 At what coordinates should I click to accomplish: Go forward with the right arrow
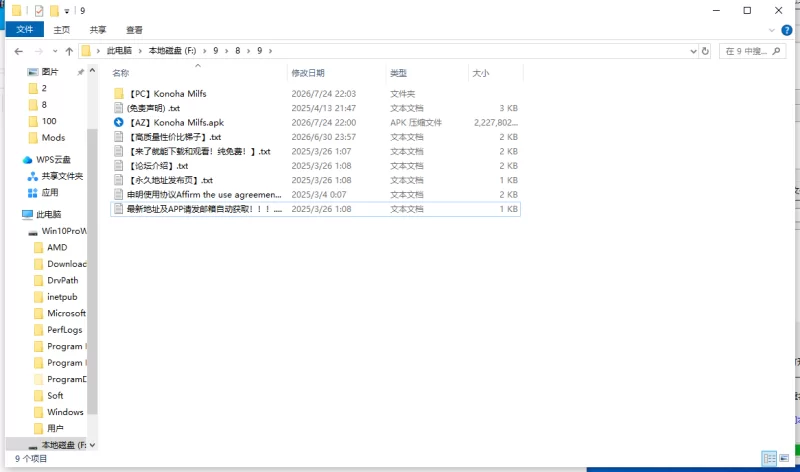[38, 51]
